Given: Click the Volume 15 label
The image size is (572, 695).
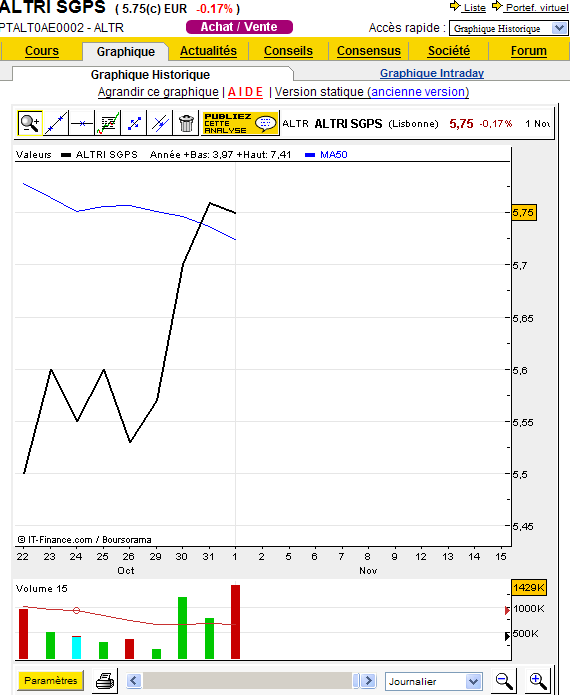Looking at the screenshot, I should coord(41,589).
